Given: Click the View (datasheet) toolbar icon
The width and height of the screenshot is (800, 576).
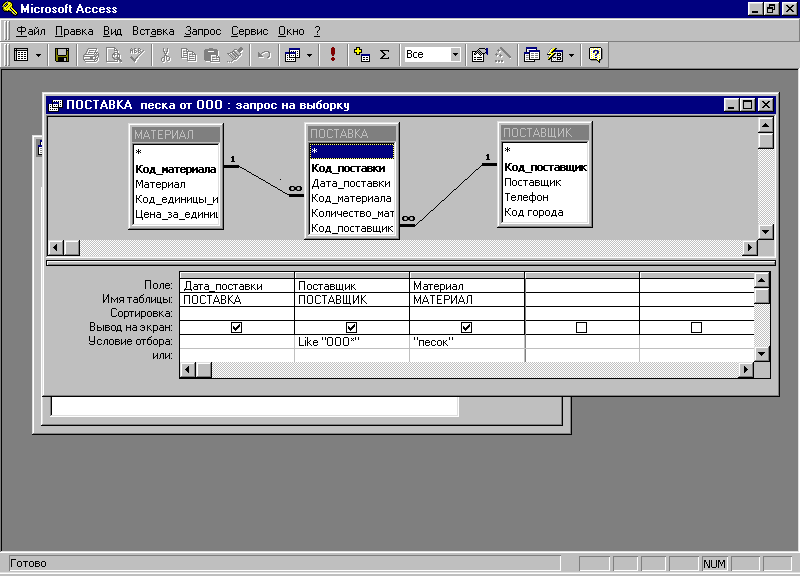Looking at the screenshot, I should point(21,55).
